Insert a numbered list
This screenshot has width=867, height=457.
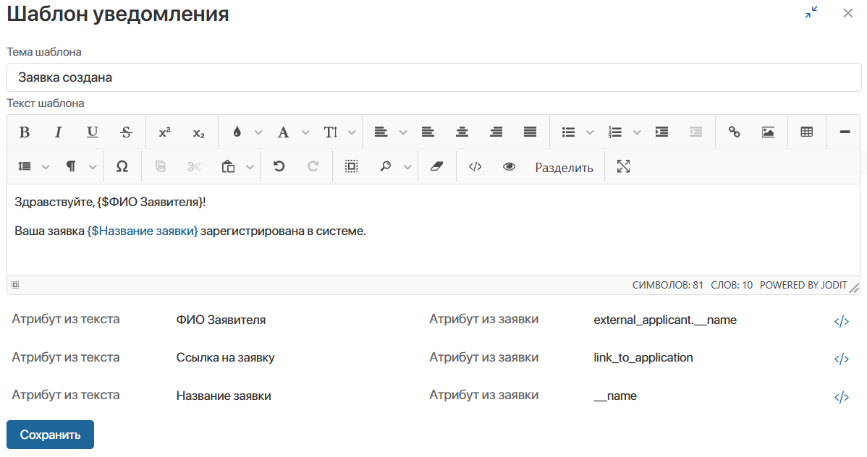(615, 133)
